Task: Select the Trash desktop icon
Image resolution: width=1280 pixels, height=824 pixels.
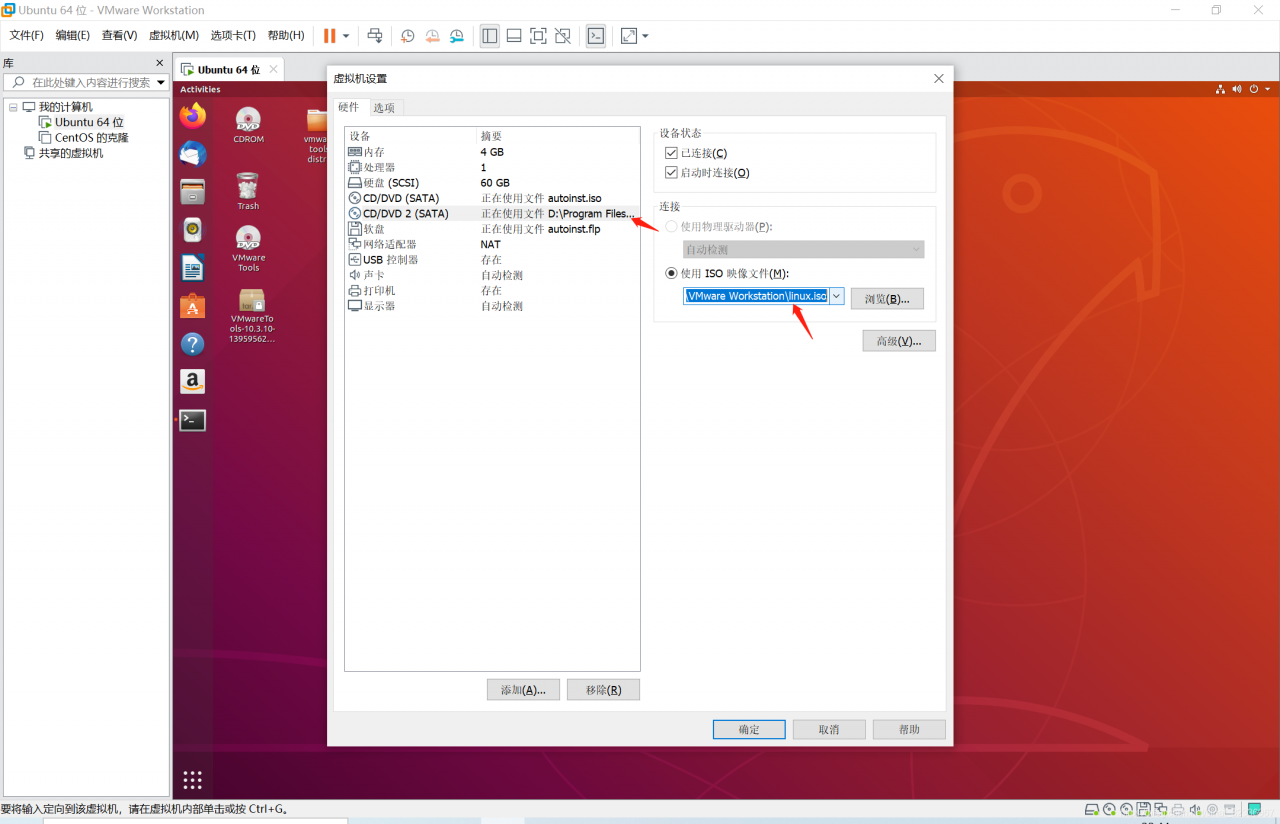Action: [x=248, y=191]
